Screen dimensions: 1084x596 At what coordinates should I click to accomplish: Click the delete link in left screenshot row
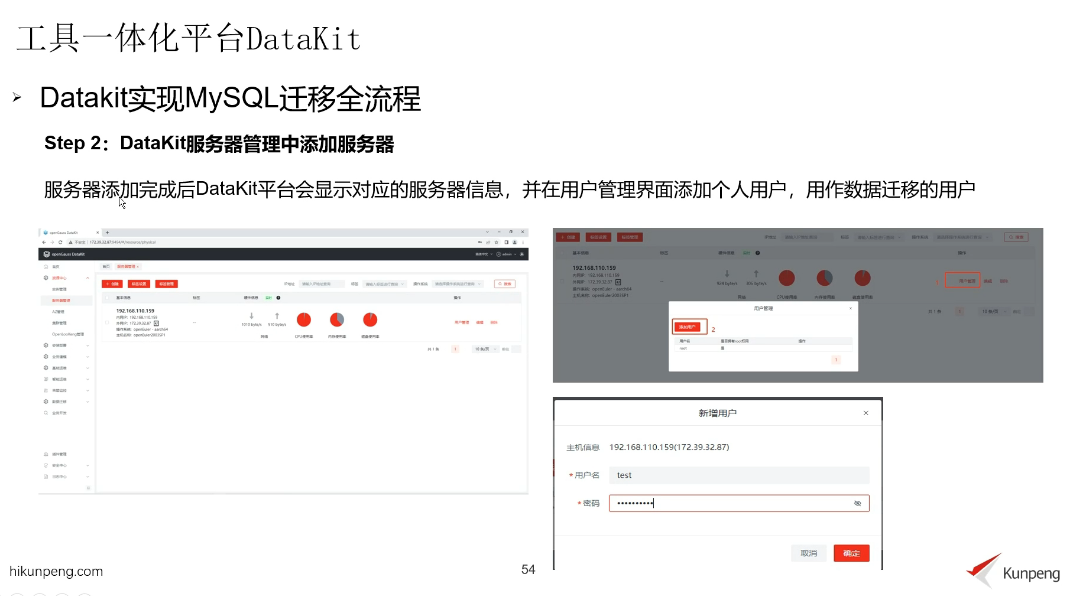(494, 322)
